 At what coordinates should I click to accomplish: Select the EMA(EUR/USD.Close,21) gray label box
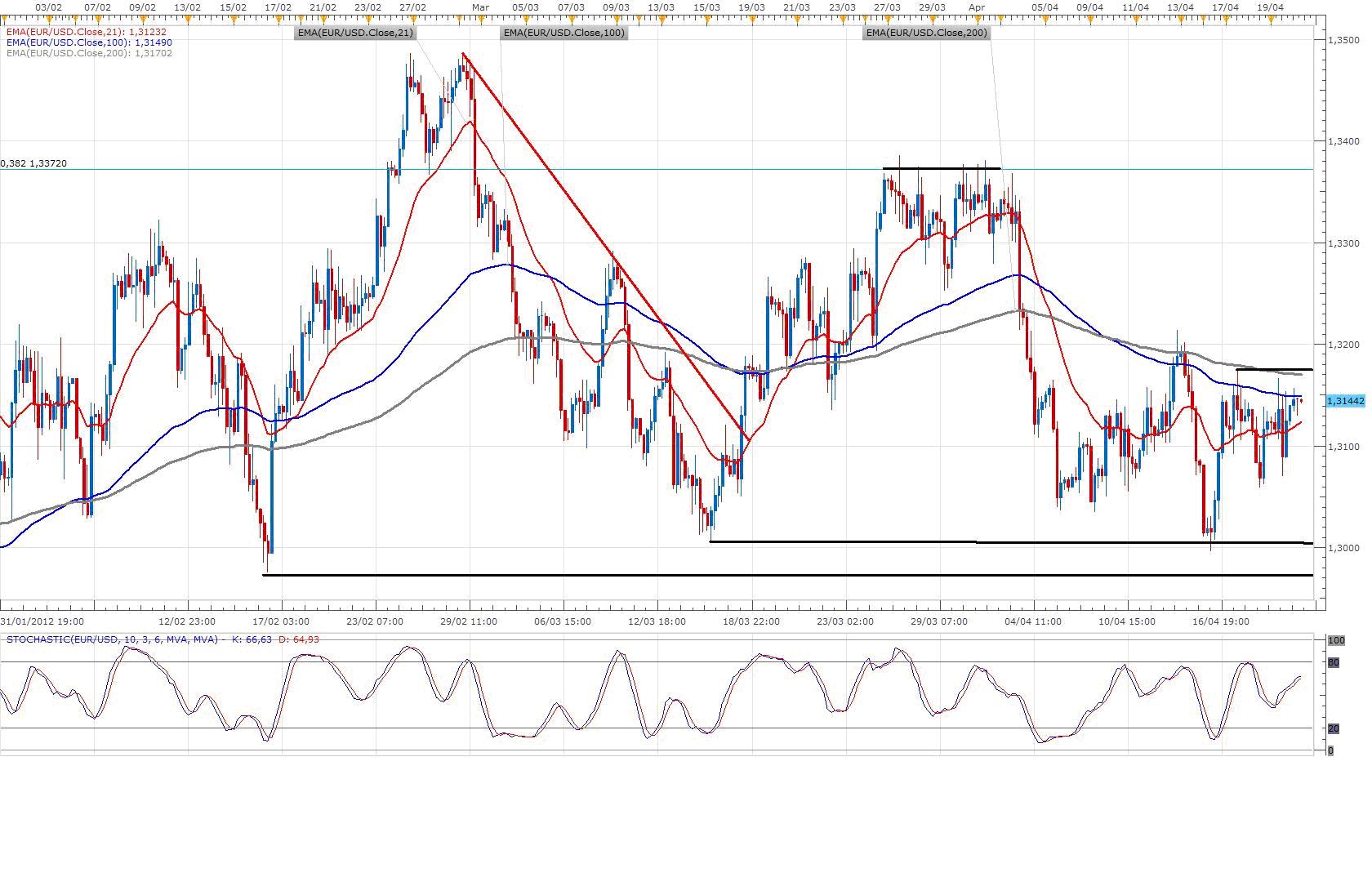355,33
